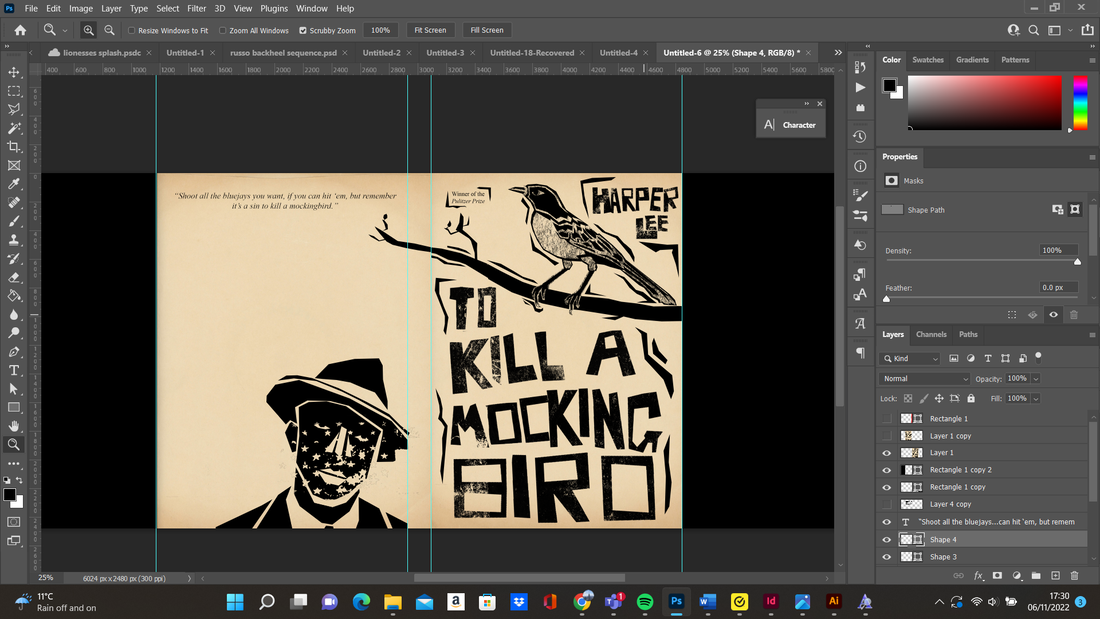Click the Home icon in options bar

[x=20, y=30]
